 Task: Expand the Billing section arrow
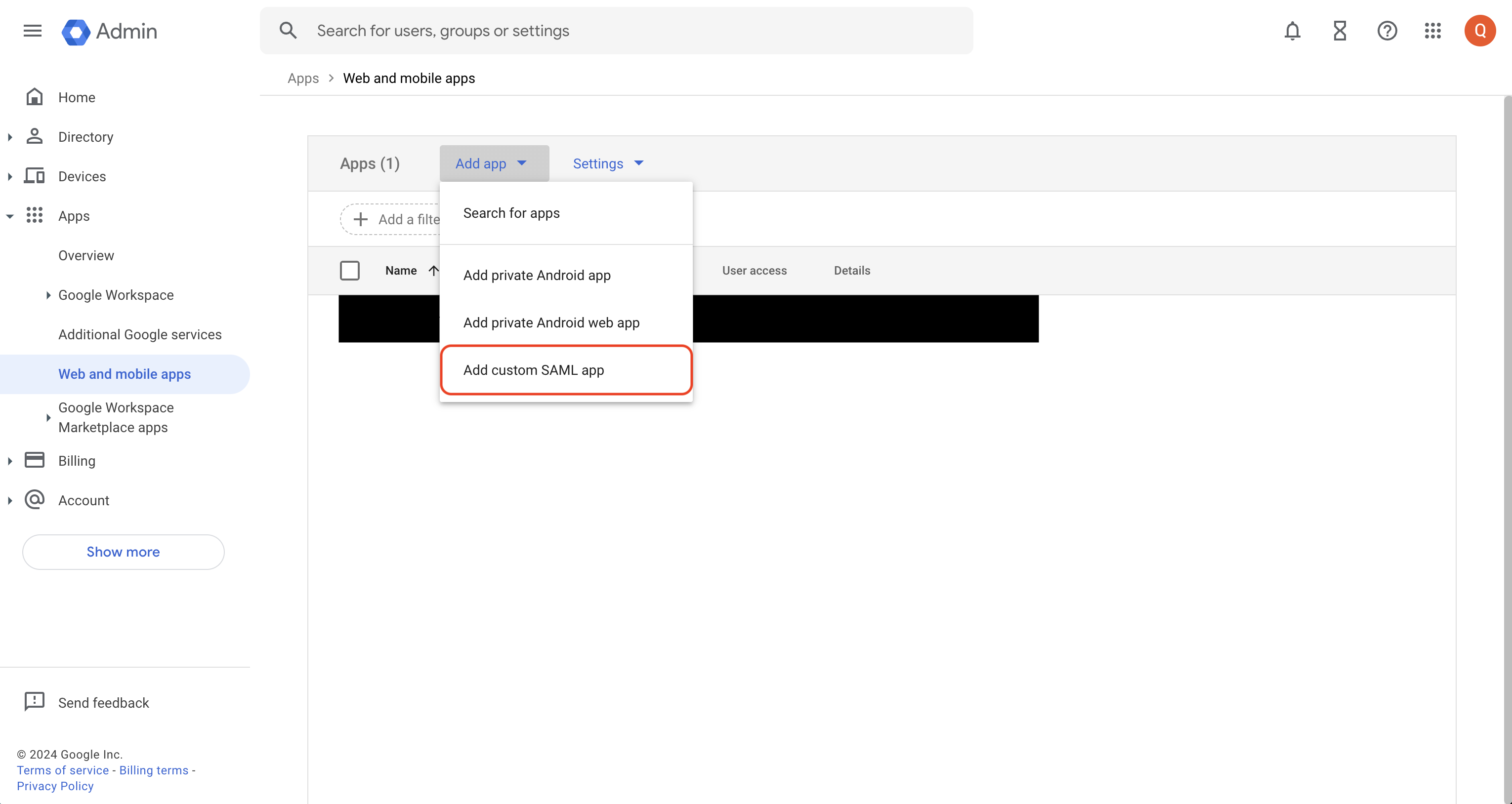pos(10,461)
